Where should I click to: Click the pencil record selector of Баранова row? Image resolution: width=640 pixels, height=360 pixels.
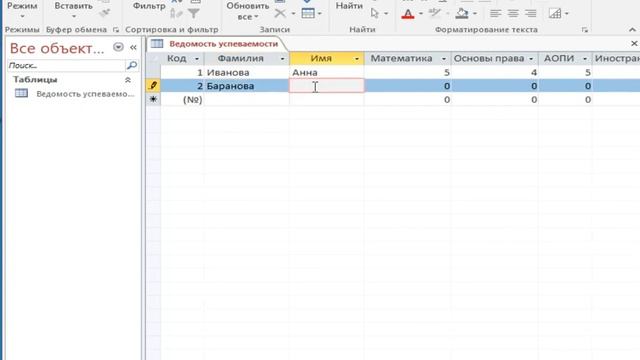[153, 86]
